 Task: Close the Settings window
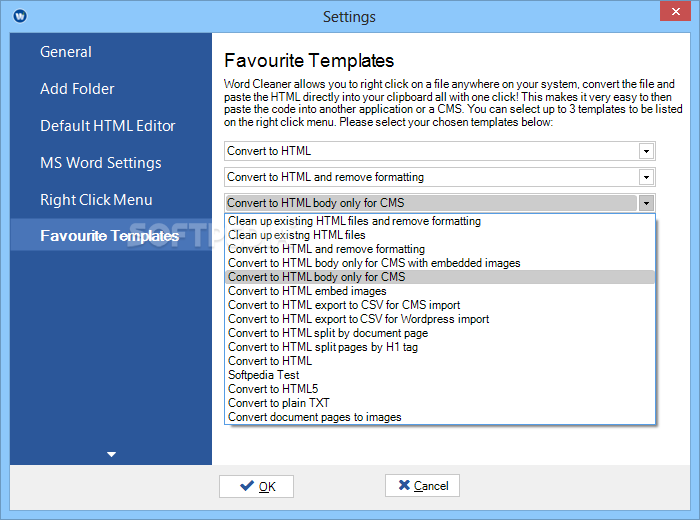point(675,12)
